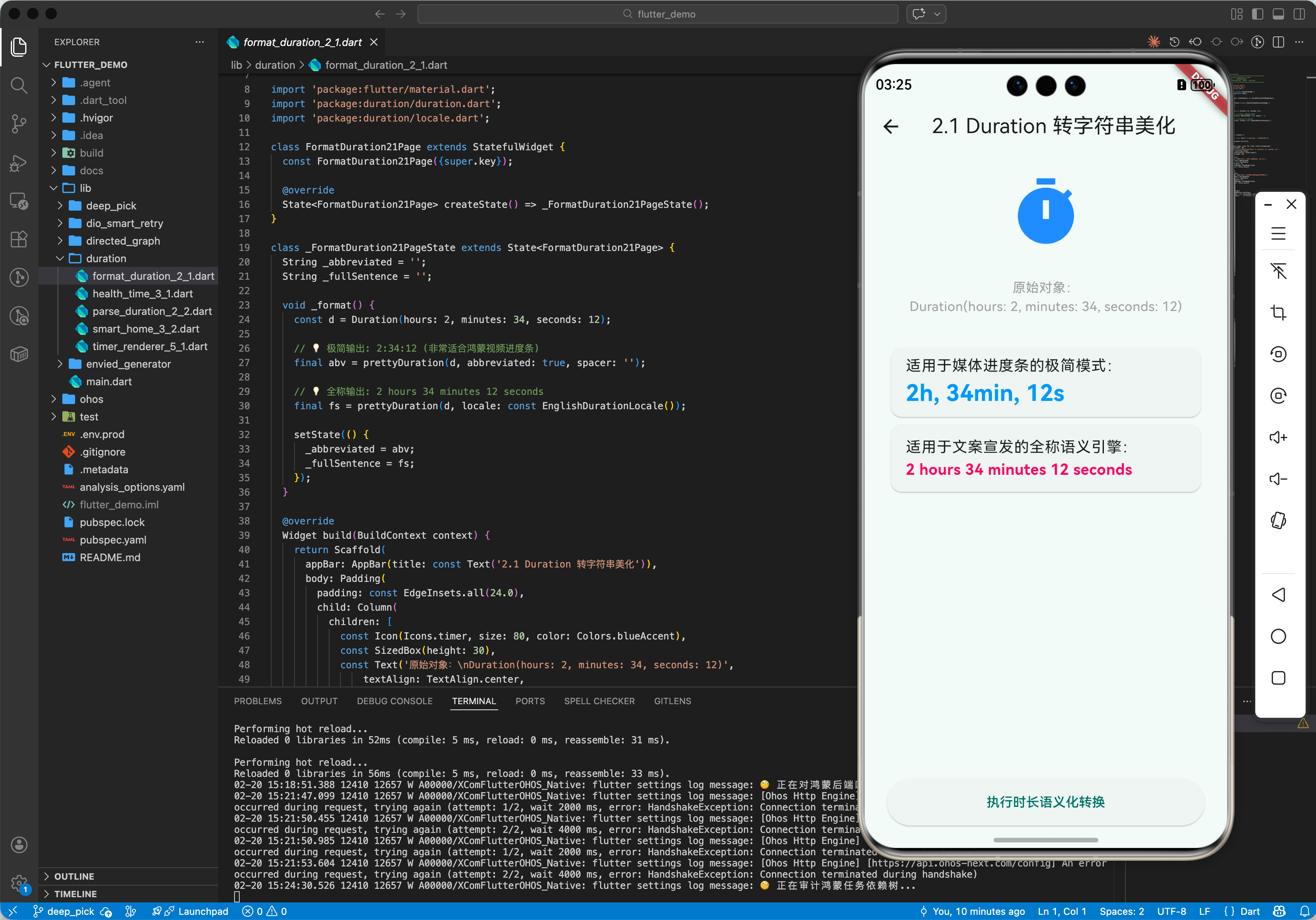Open the Source Control view
The width and height of the screenshot is (1316, 920).
pos(19,123)
